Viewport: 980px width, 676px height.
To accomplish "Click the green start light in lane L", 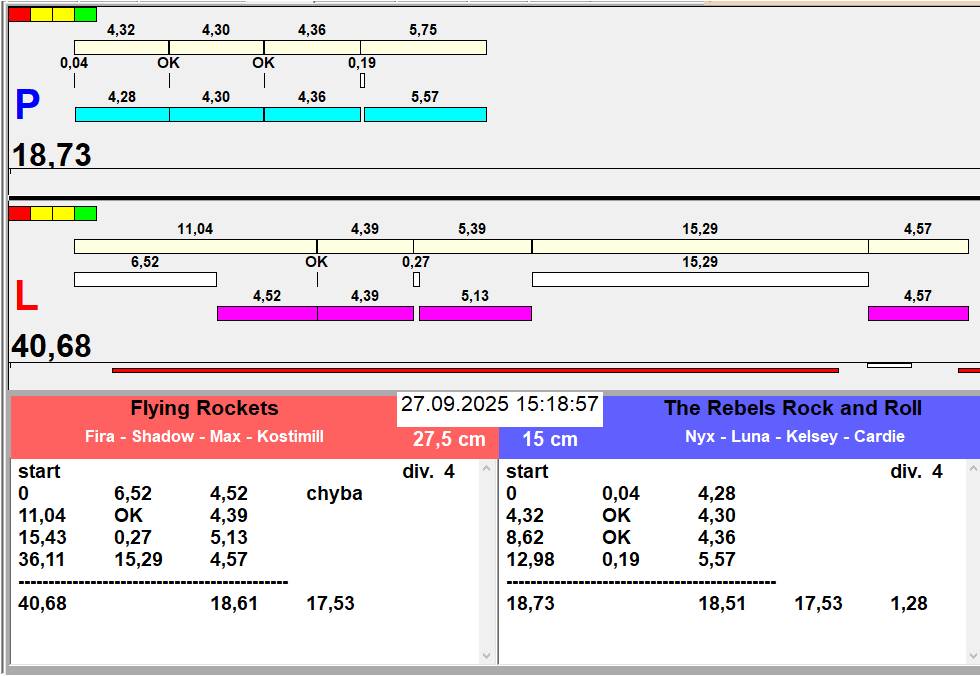I will 86,214.
